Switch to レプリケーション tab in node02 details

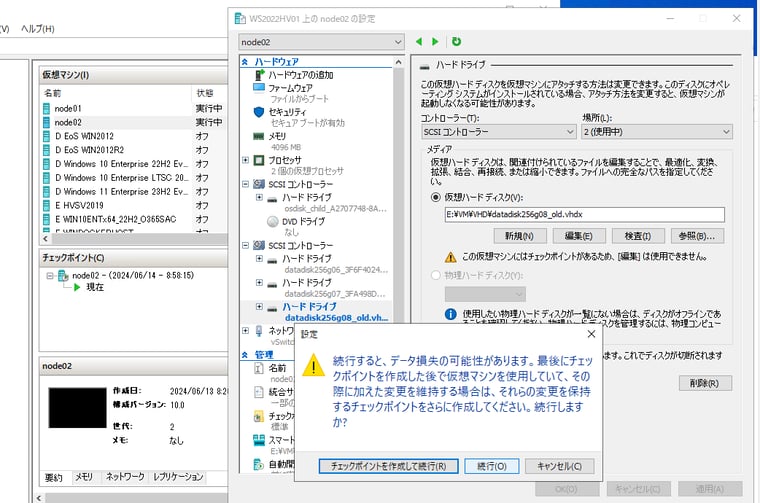tap(178, 477)
